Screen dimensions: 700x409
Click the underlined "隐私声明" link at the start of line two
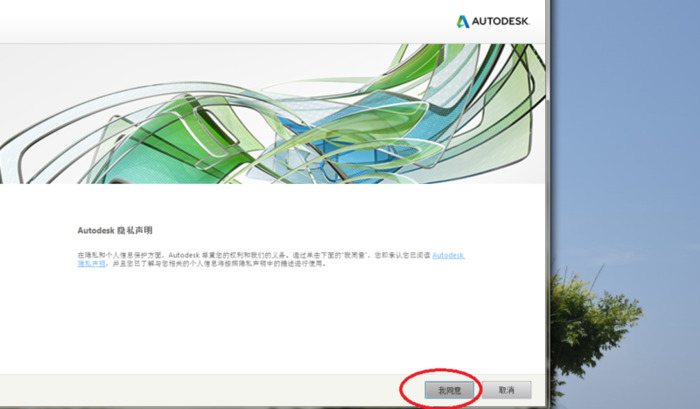(x=91, y=265)
